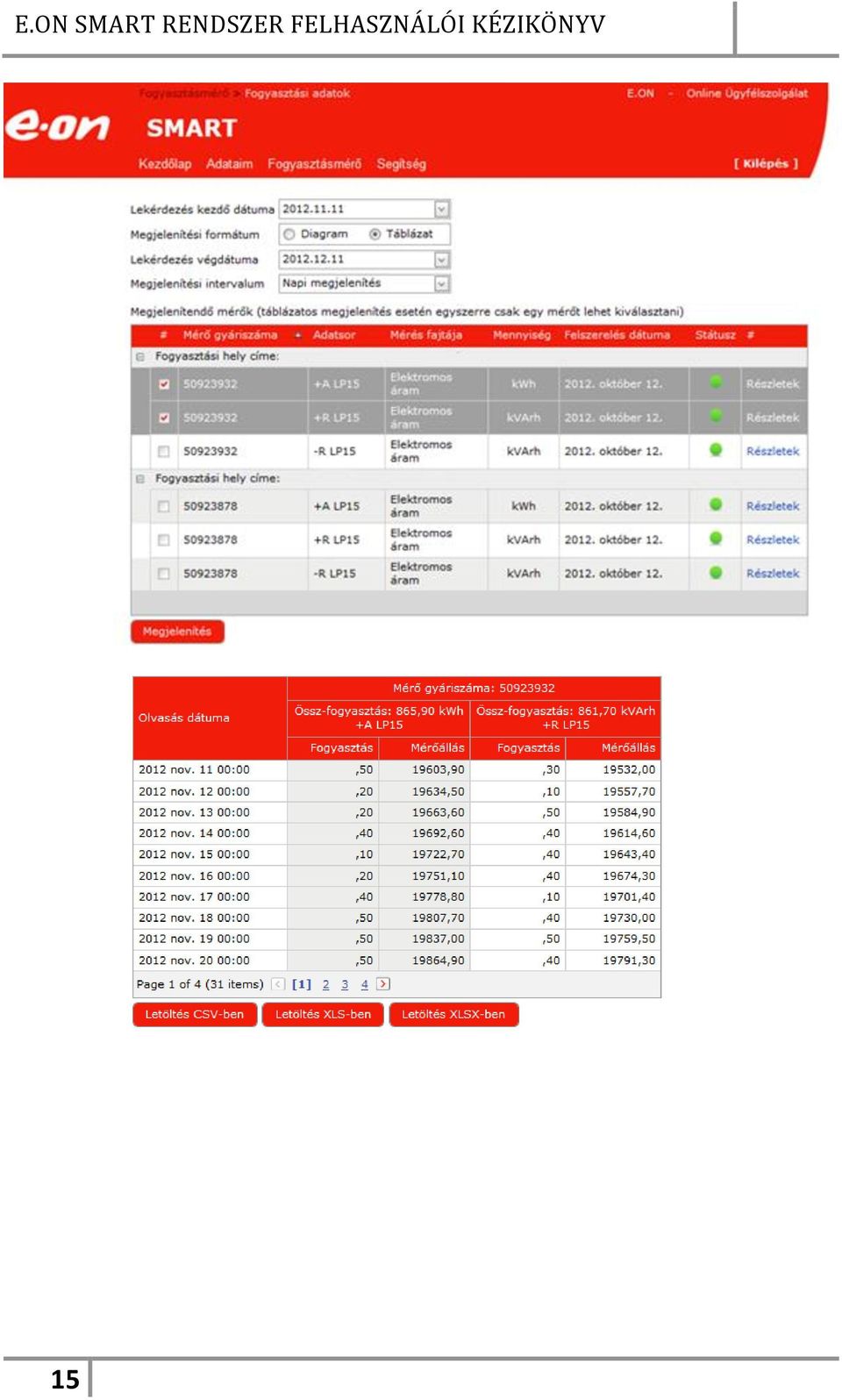Click green status dot for 50923932 -R LP15
Viewport: 842px width, 1400px height.
tap(716, 450)
